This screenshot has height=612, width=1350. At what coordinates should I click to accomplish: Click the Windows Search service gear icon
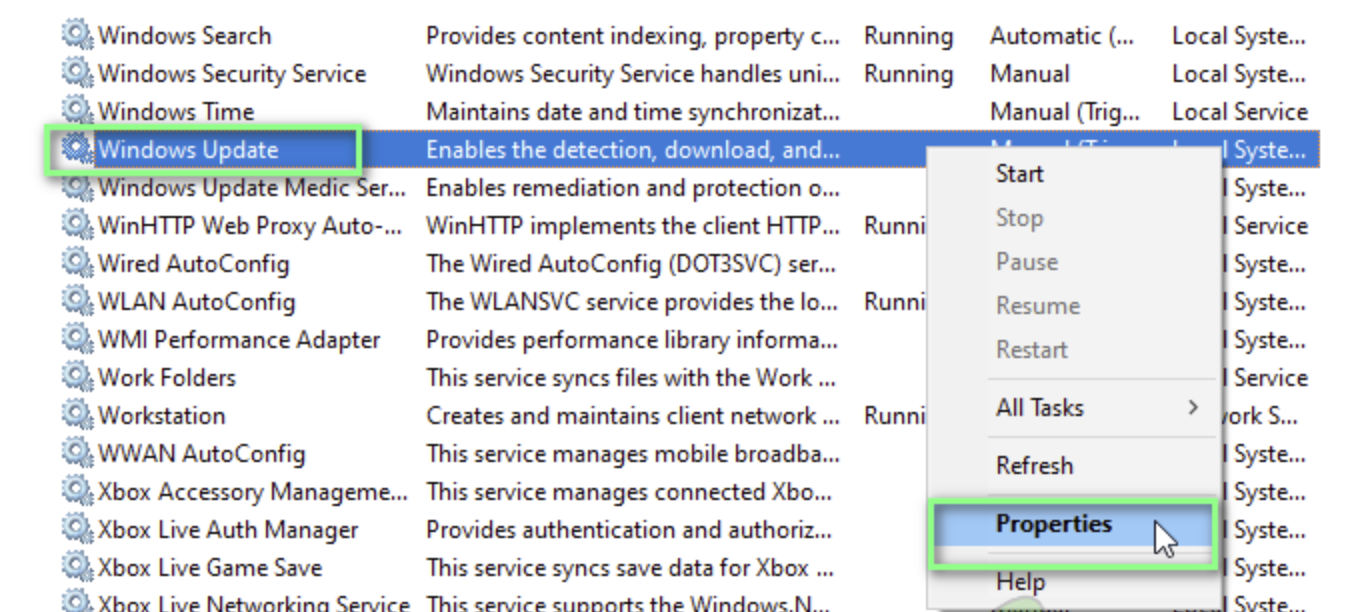(76, 35)
